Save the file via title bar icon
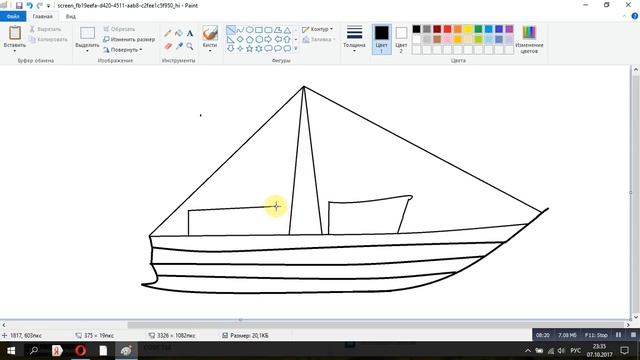Image resolution: width=640 pixels, height=360 pixels. [x=19, y=6]
